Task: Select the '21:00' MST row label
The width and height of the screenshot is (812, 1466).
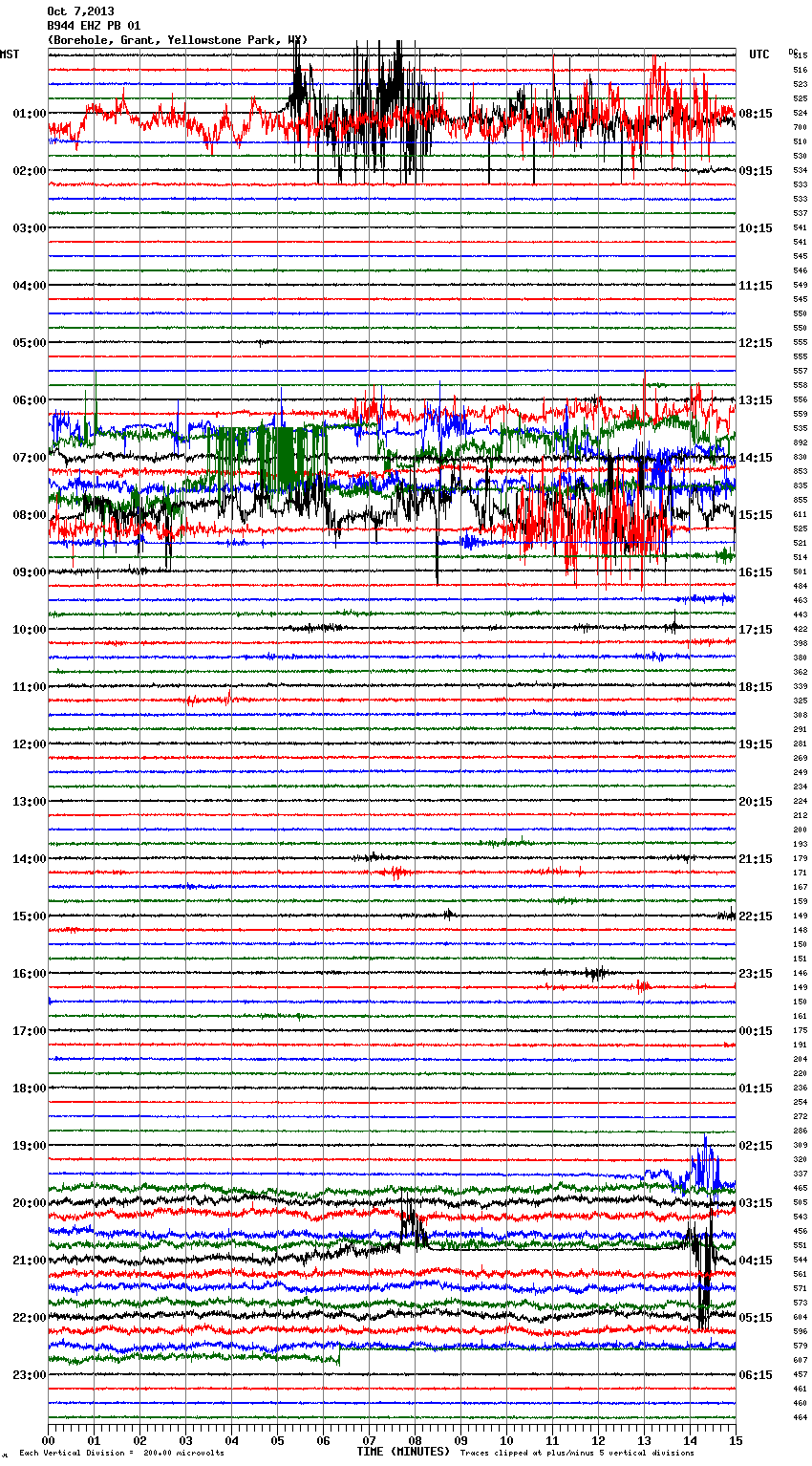Action: [x=29, y=1261]
